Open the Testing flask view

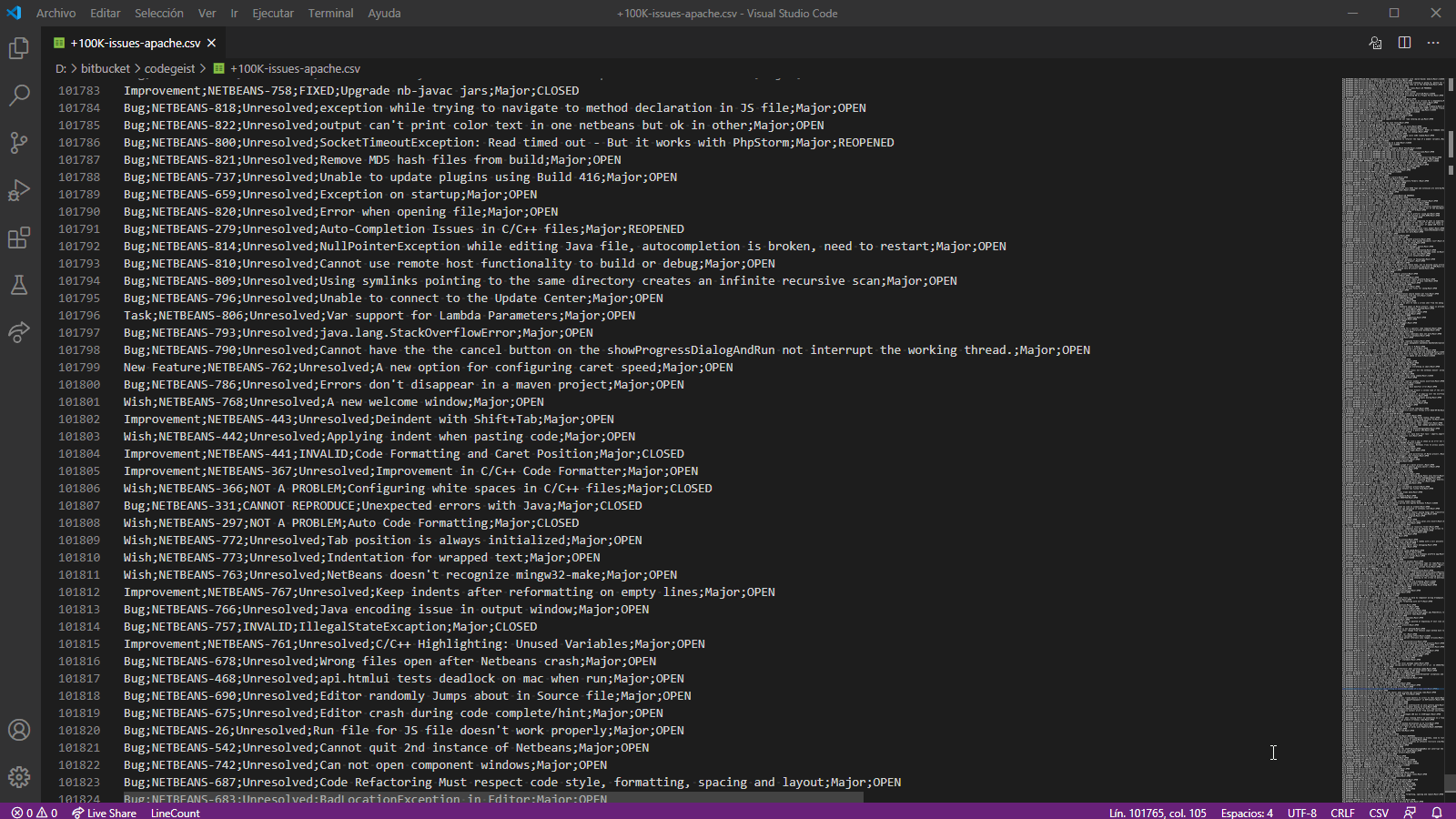pos(19,285)
